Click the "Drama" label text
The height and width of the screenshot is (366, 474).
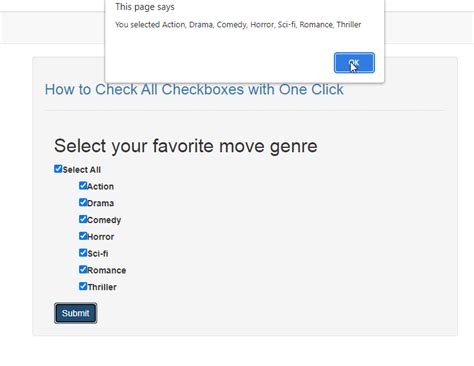[x=101, y=203]
